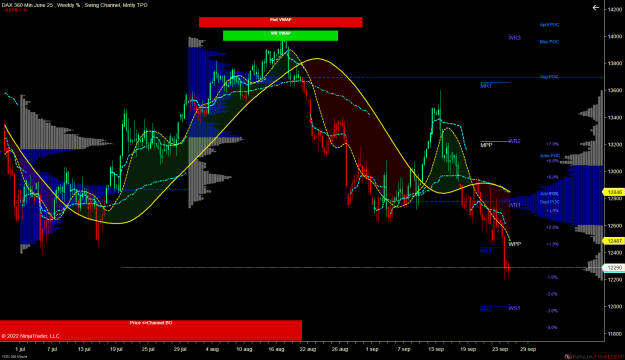Click the 13 sep date axis label
625x360 pixels.
tap(436, 349)
